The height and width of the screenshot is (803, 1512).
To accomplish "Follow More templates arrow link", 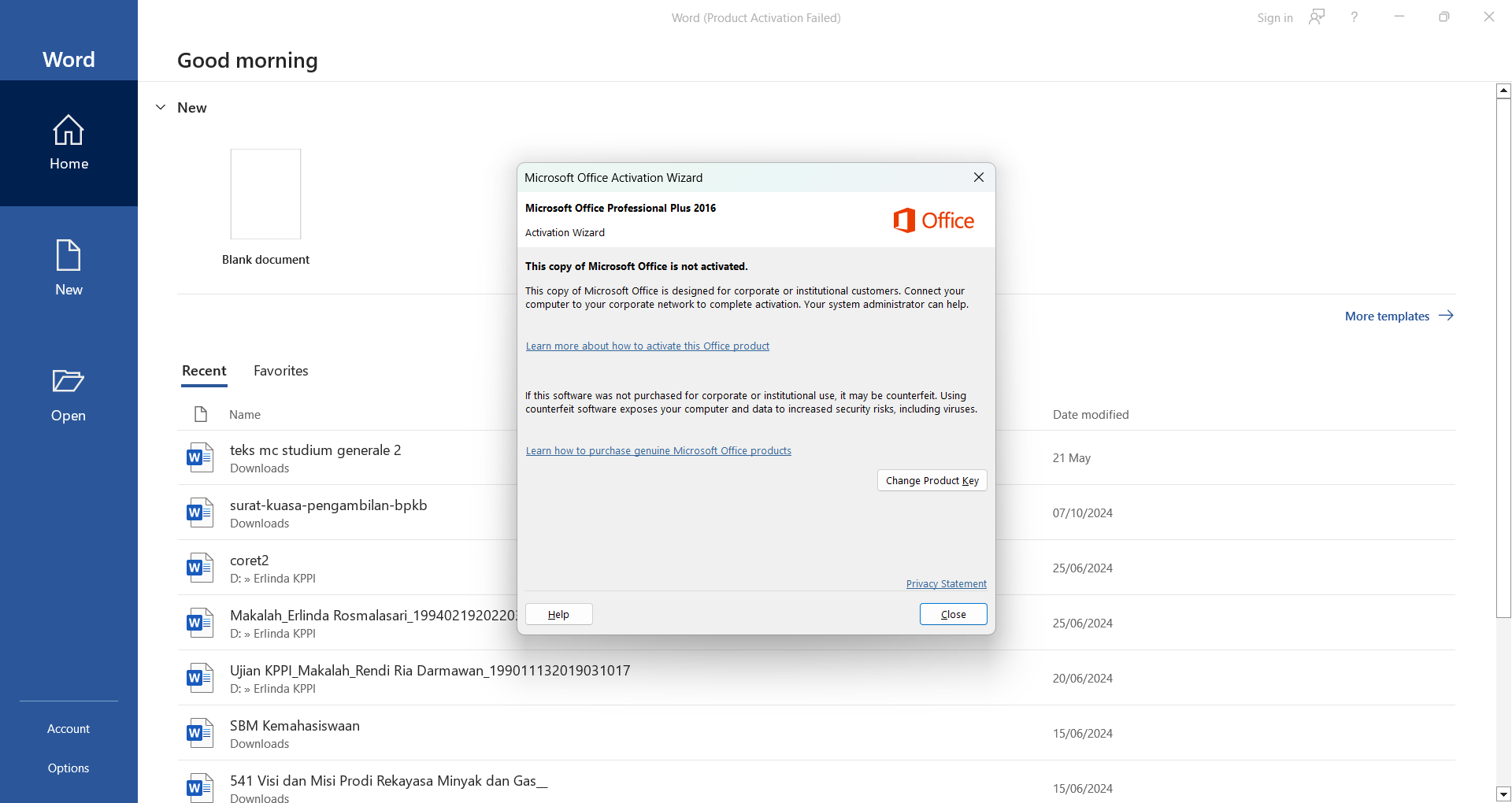I will coord(1399,316).
